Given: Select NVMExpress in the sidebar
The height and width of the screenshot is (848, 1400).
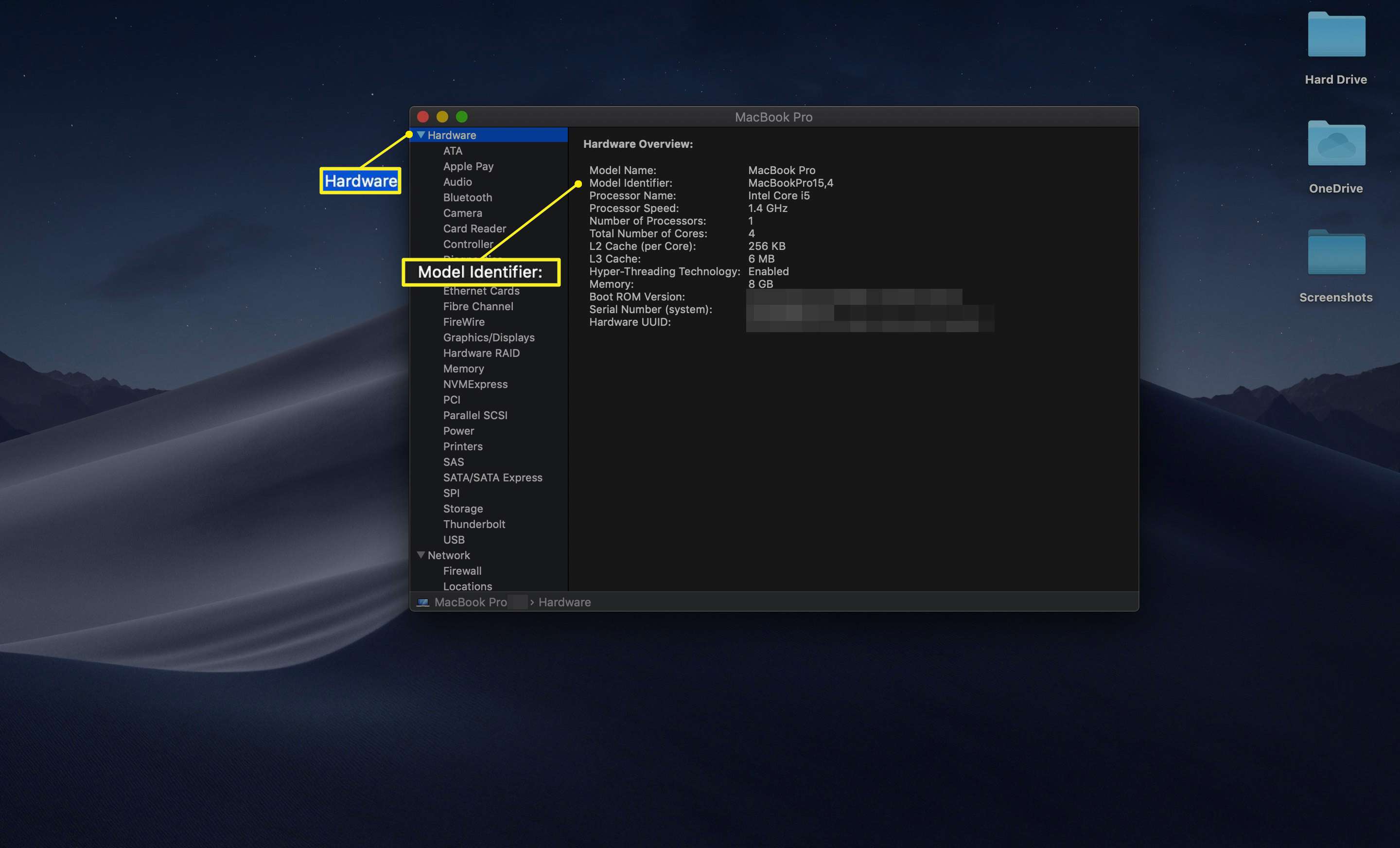Looking at the screenshot, I should coord(475,384).
